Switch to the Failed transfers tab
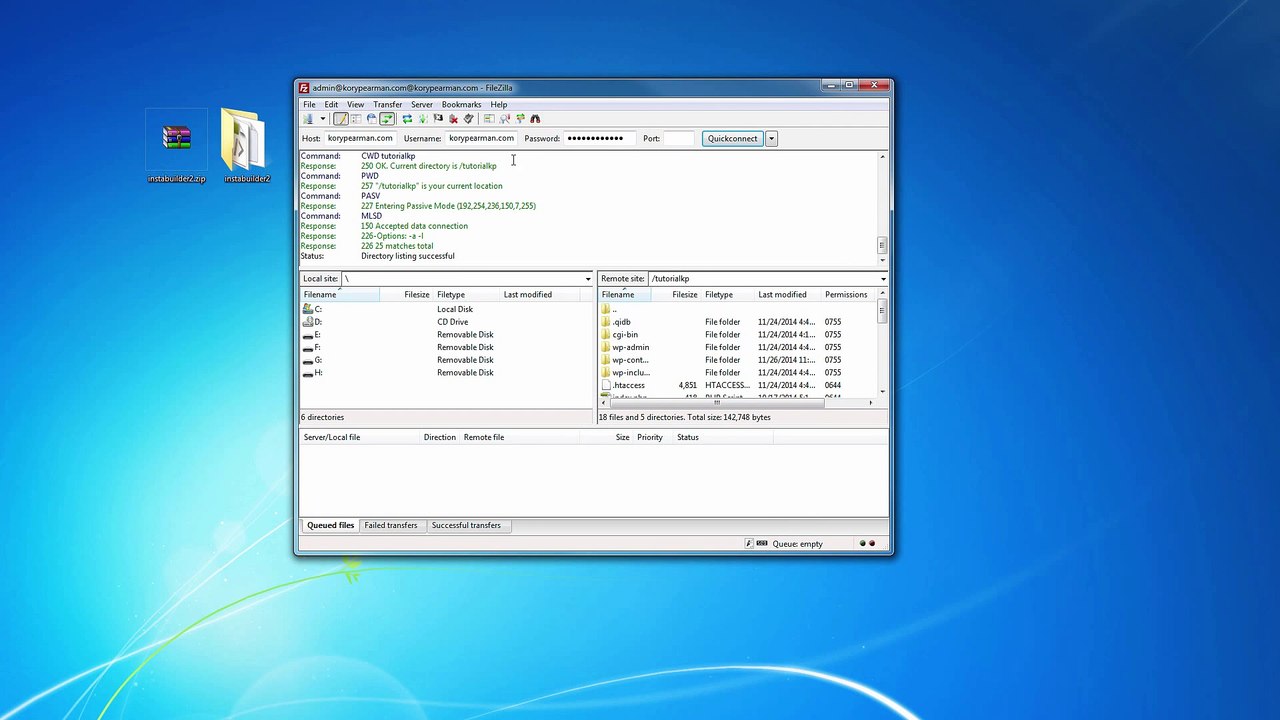This screenshot has width=1280, height=720. pos(390,525)
